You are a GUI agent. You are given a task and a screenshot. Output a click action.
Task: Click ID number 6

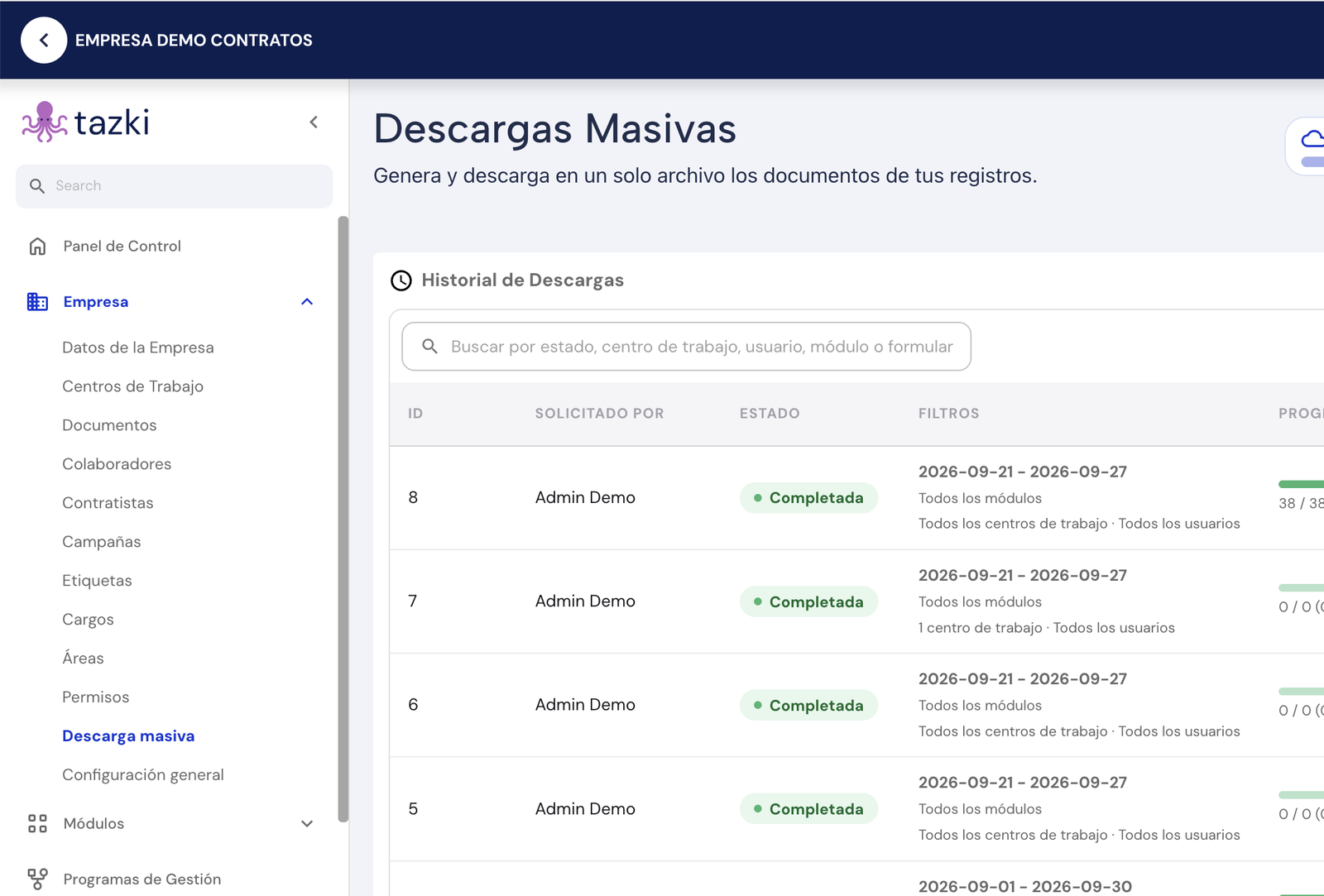pos(413,705)
